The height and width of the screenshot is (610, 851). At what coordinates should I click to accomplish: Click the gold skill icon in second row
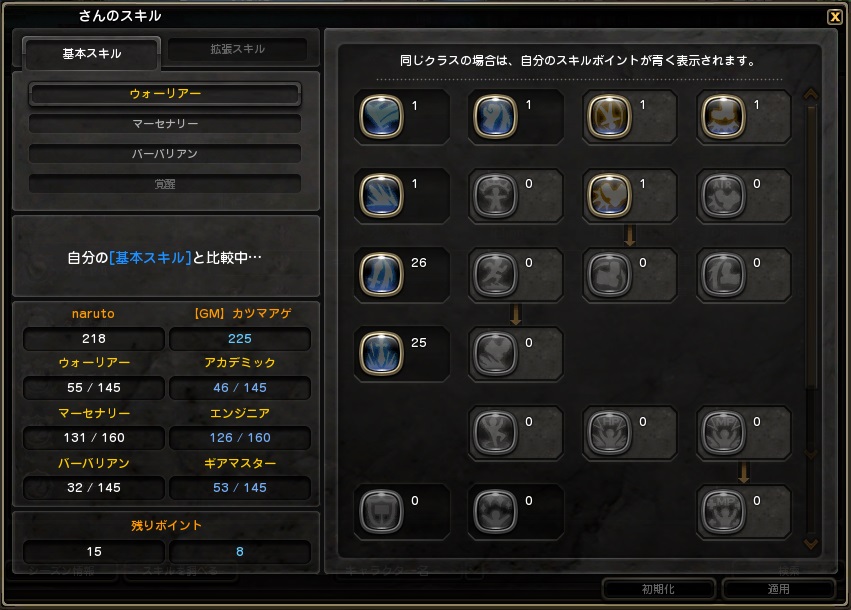[x=609, y=195]
